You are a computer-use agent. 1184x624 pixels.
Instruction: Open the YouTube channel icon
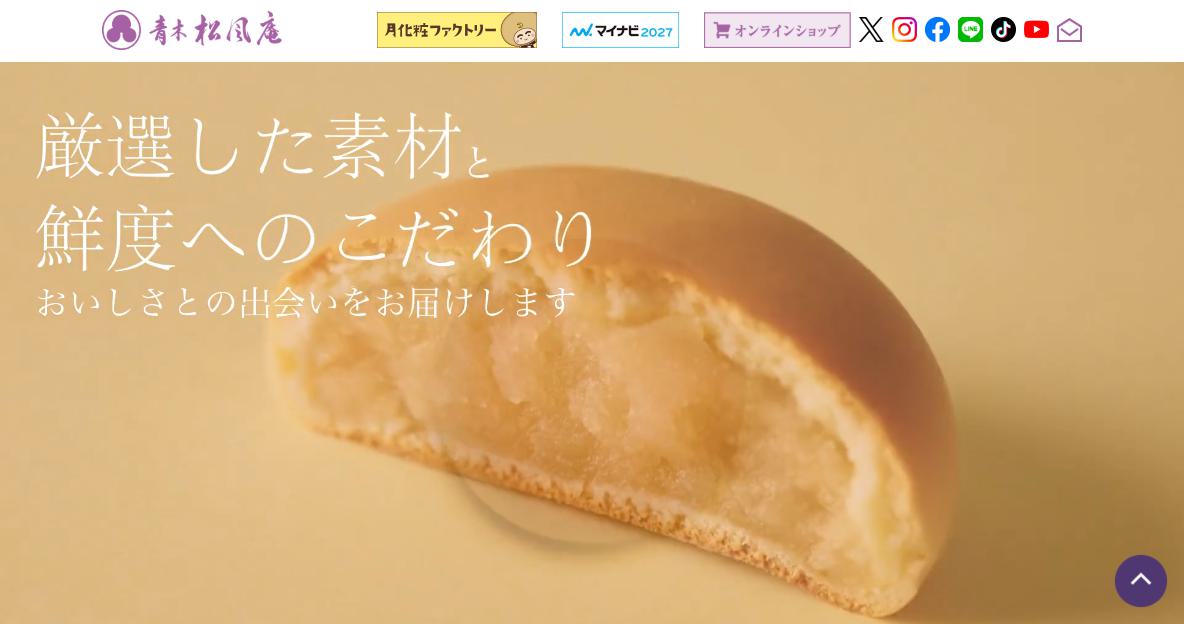click(1036, 29)
